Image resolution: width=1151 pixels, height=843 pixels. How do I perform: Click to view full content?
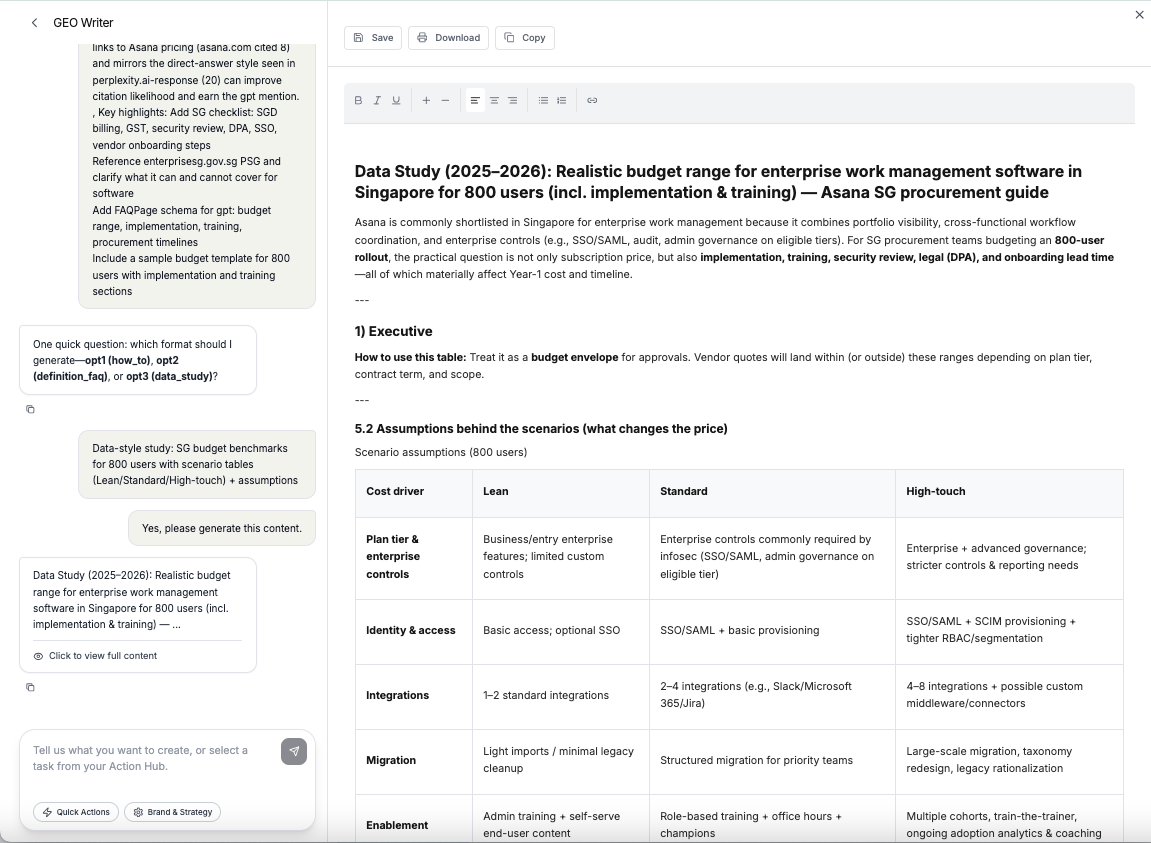tap(103, 656)
